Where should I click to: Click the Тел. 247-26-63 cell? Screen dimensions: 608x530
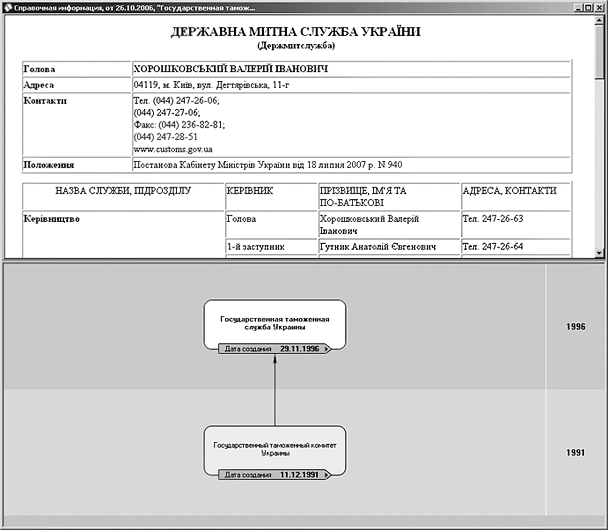tap(516, 224)
